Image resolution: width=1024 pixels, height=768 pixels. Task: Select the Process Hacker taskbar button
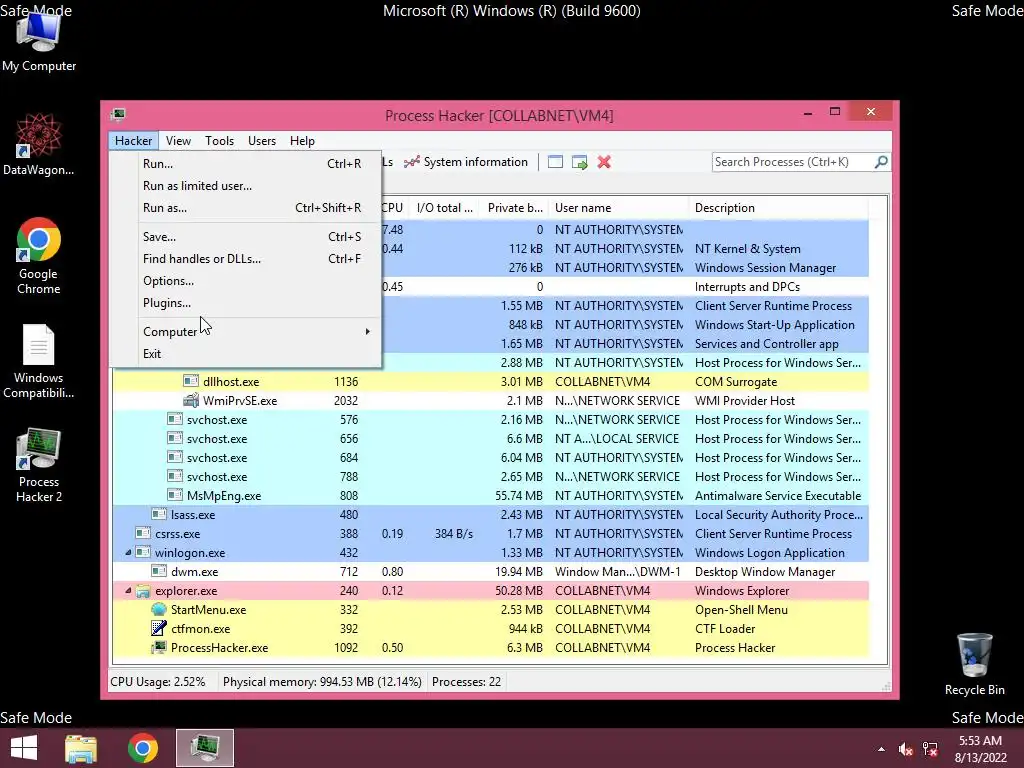(x=204, y=748)
